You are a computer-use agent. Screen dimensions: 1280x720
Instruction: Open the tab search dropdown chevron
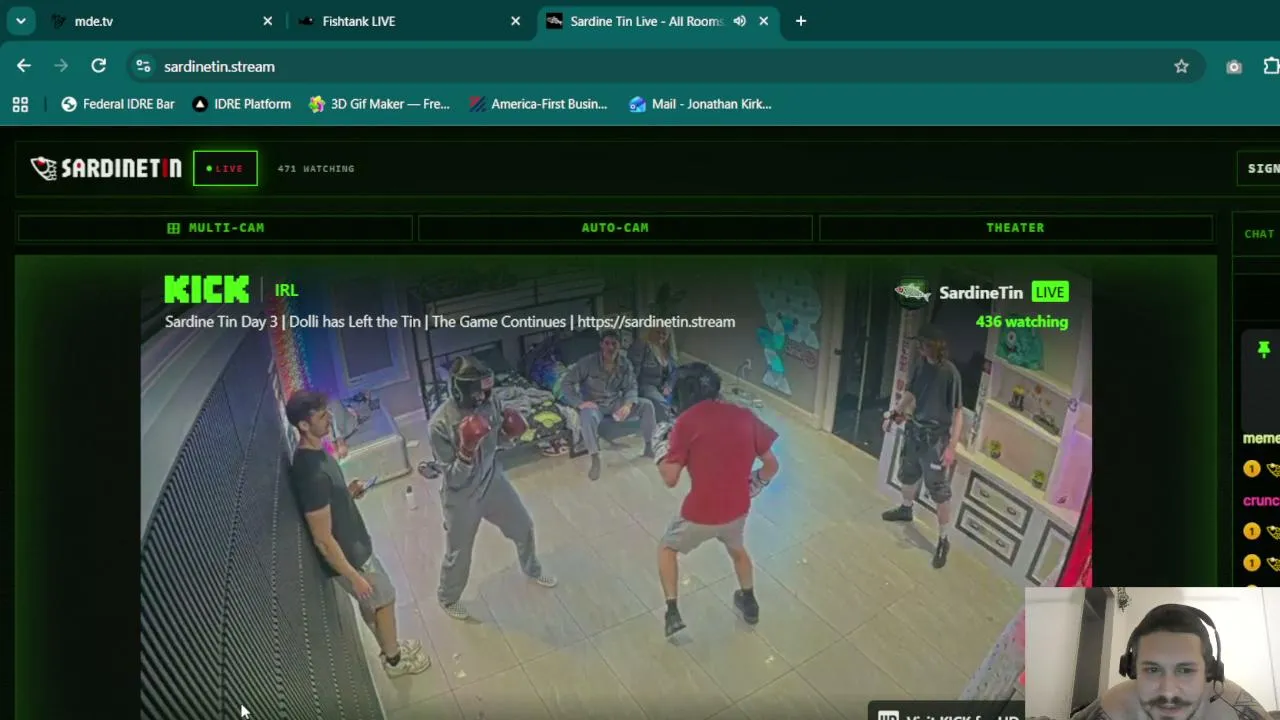click(x=20, y=21)
